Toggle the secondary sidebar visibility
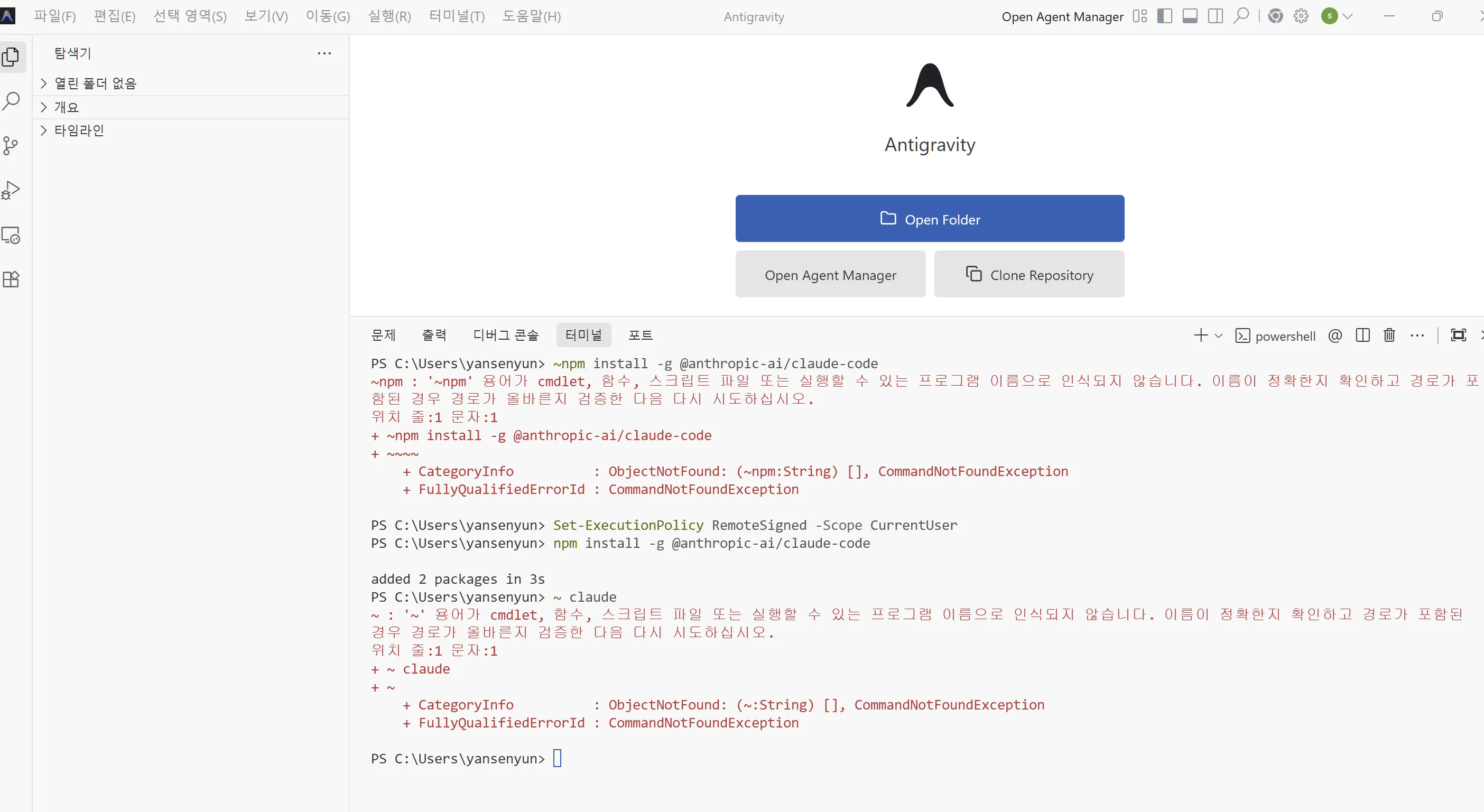Image resolution: width=1484 pixels, height=812 pixels. (1215, 15)
